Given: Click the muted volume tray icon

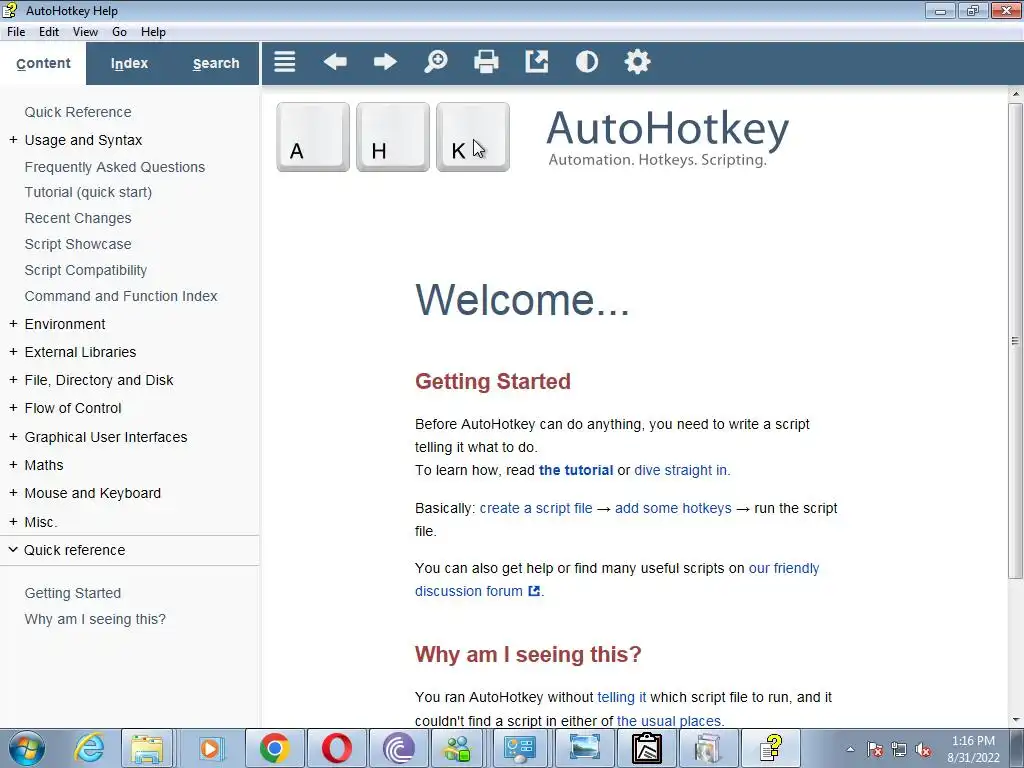Looking at the screenshot, I should point(923,750).
